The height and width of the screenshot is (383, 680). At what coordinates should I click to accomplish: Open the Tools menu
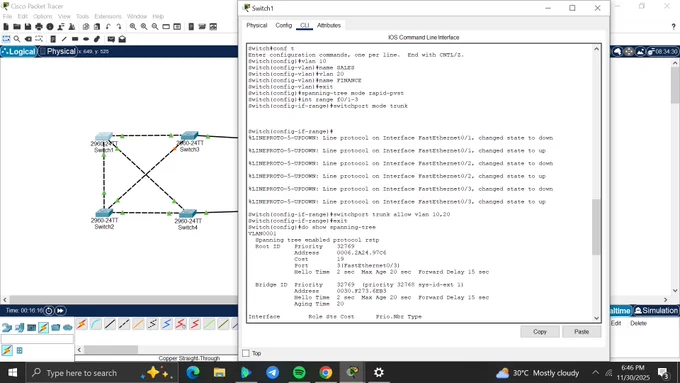point(82,16)
